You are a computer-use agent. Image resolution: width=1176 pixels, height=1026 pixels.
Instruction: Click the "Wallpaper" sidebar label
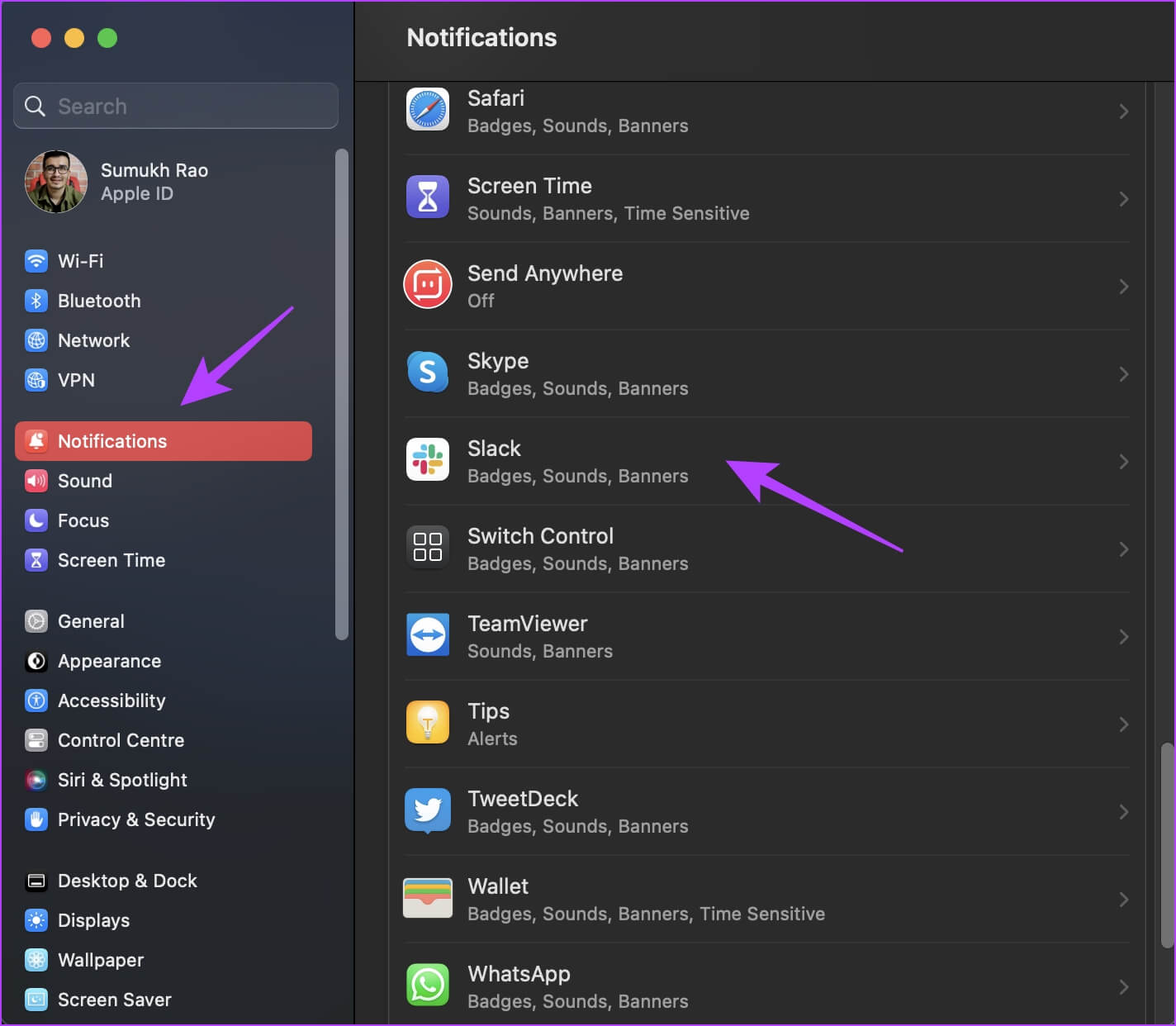tap(101, 960)
